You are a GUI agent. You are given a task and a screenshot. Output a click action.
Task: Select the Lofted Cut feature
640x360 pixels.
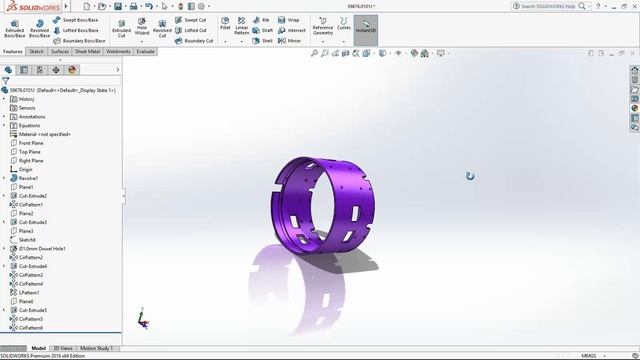point(191,30)
